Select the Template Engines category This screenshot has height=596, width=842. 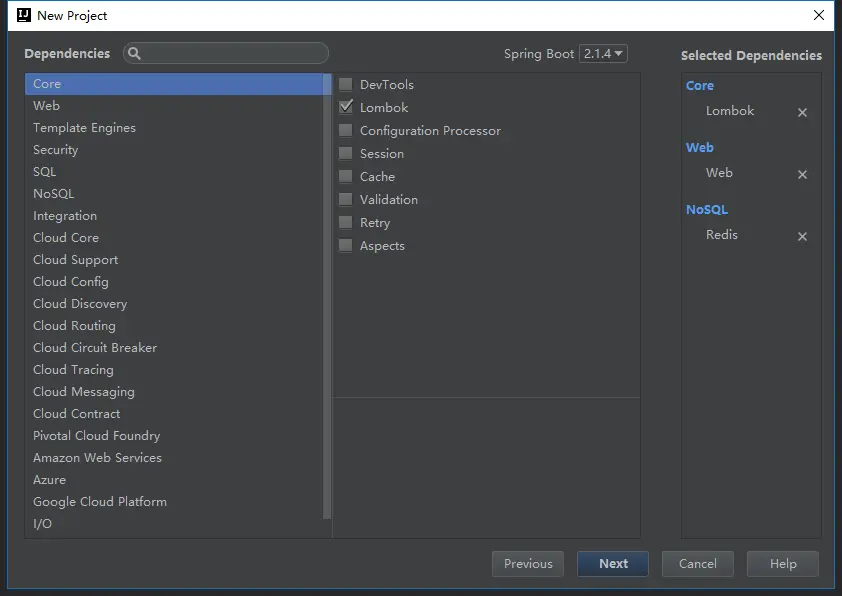[x=174, y=128]
